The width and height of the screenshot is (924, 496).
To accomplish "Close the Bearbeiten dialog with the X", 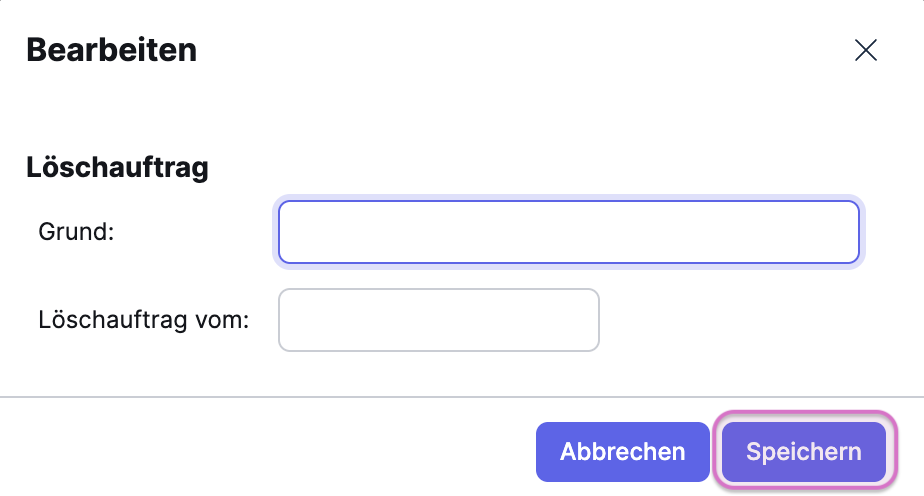I will [x=865, y=51].
